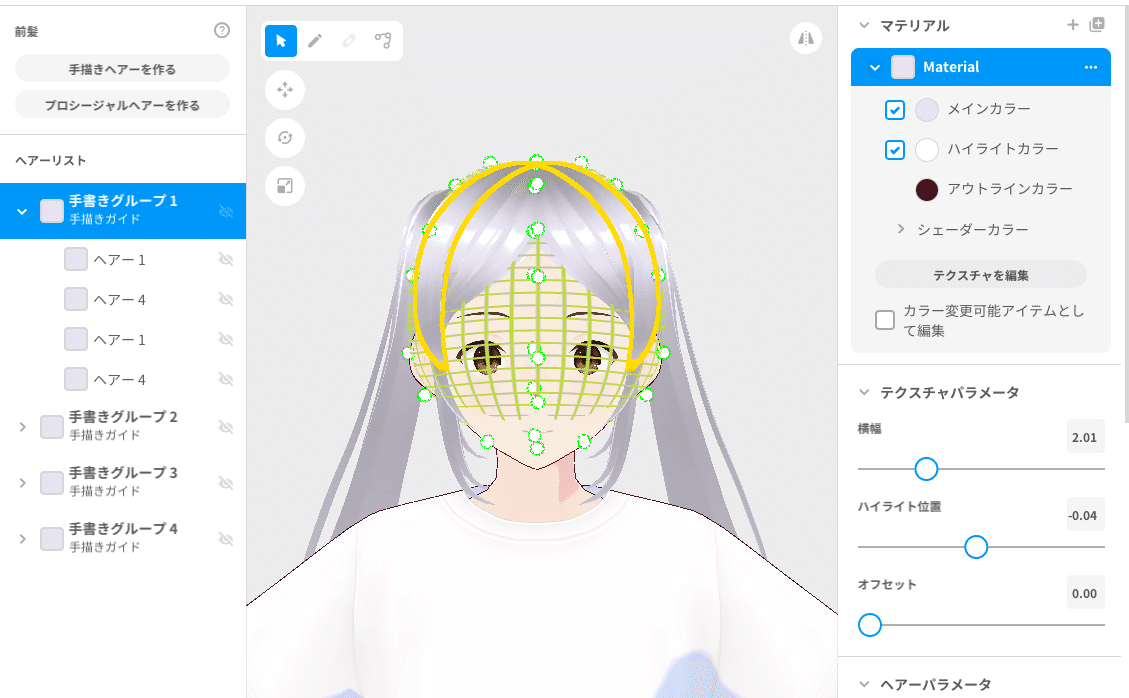The height and width of the screenshot is (698, 1129).
Task: Click the Material row thumbnail swatch
Action: tap(903, 67)
